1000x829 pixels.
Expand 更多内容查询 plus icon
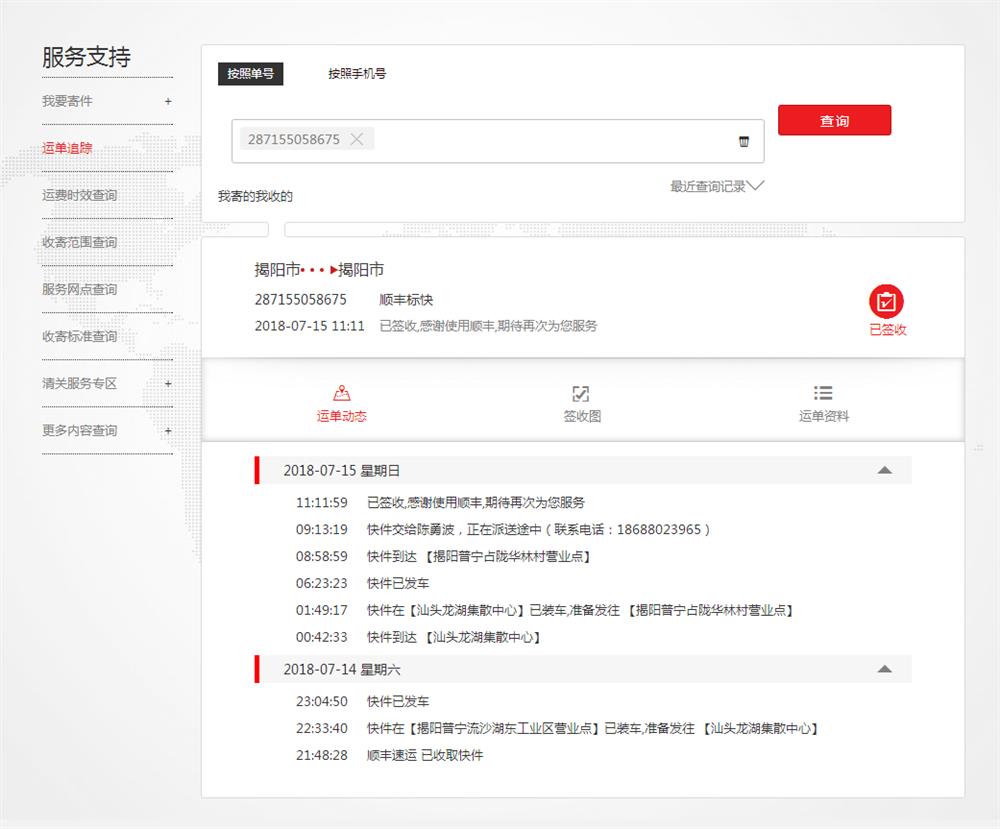(x=168, y=430)
